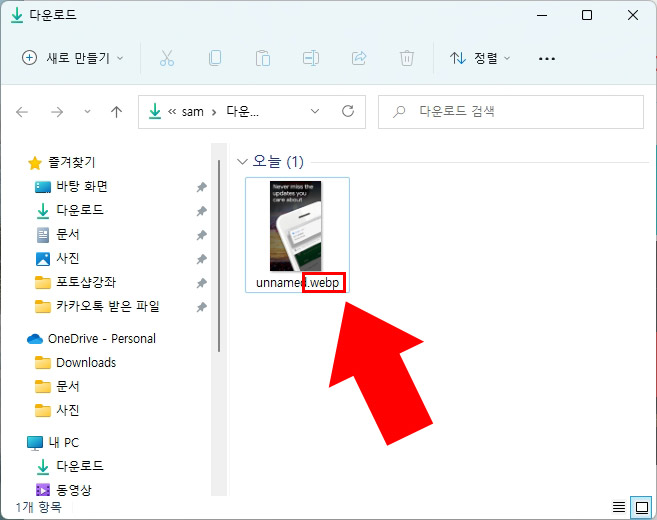Minimize the 다운로드 window
Viewport: 657px width, 520px height.
click(542, 16)
